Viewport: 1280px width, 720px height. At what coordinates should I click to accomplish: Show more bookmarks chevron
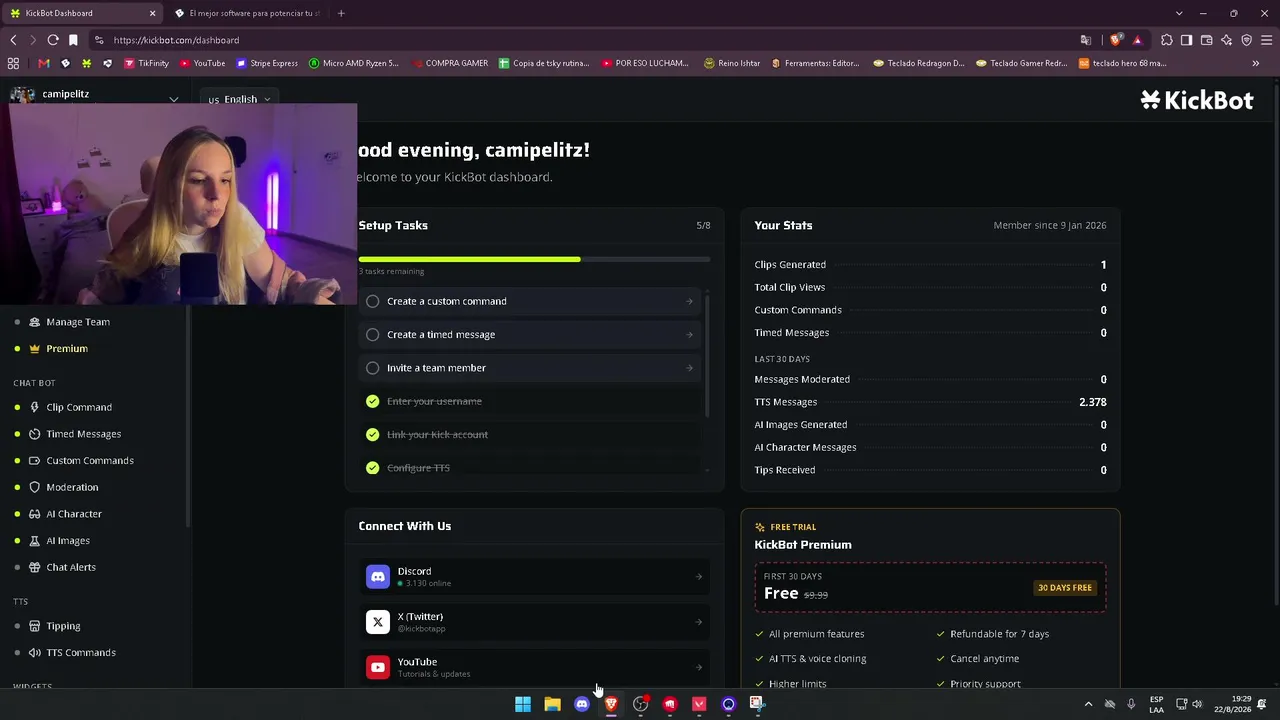point(1256,63)
